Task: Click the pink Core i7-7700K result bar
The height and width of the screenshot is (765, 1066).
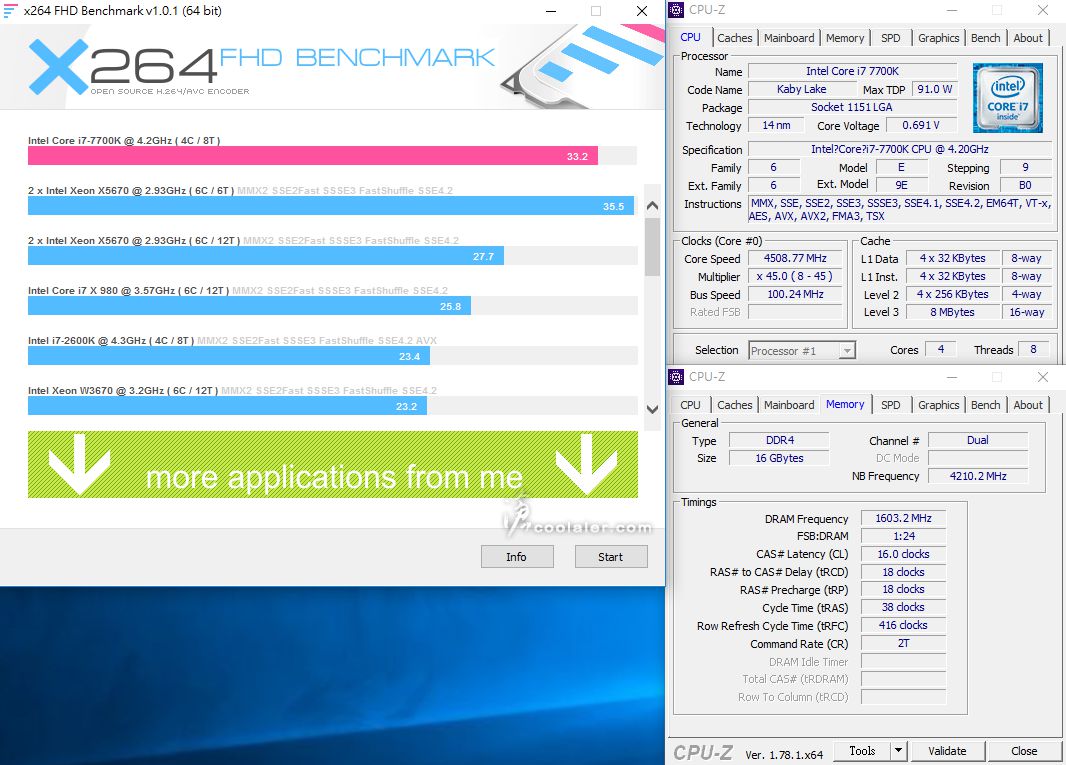Action: [313, 156]
